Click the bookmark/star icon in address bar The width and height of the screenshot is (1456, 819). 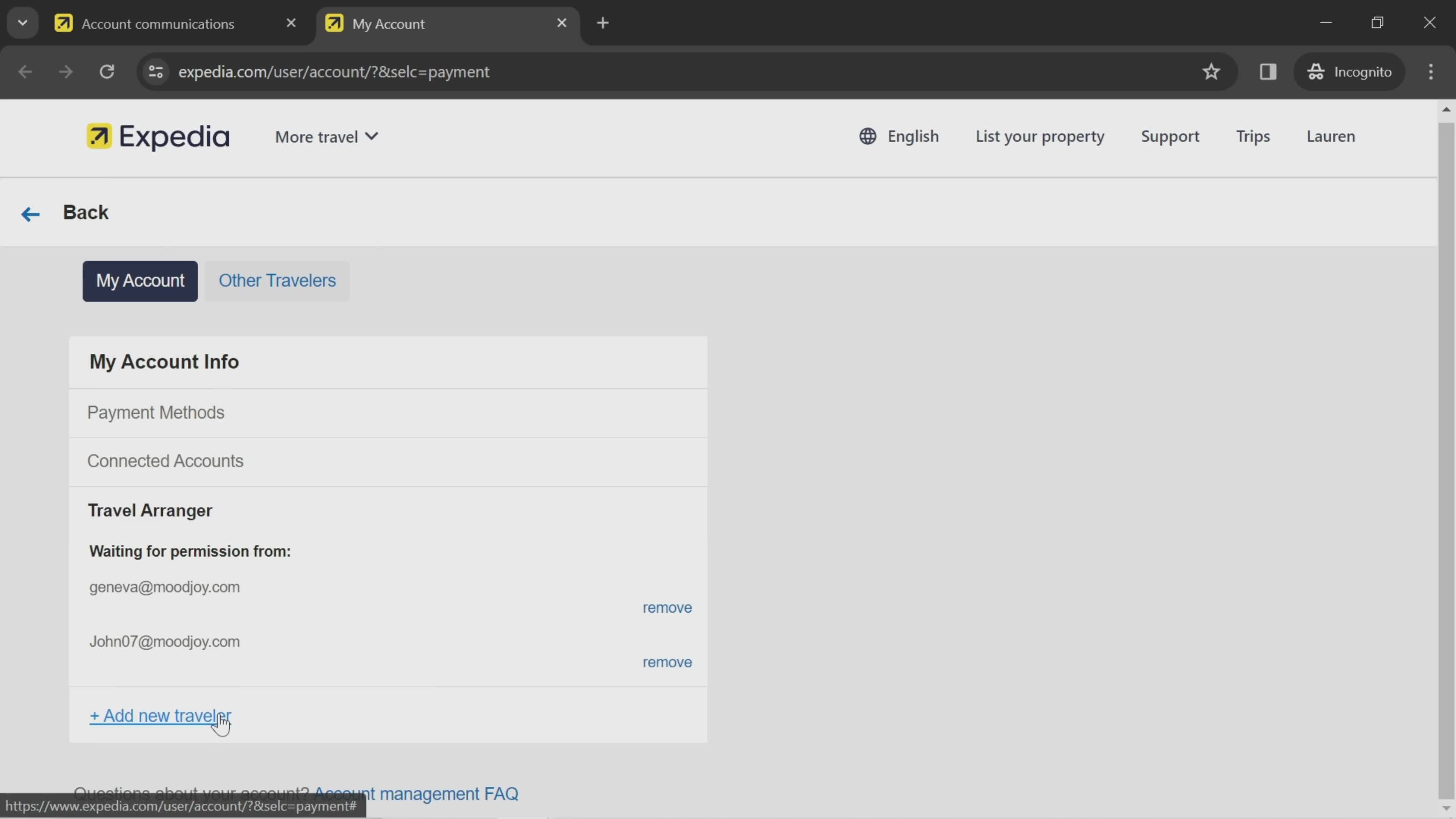coord(1213,71)
